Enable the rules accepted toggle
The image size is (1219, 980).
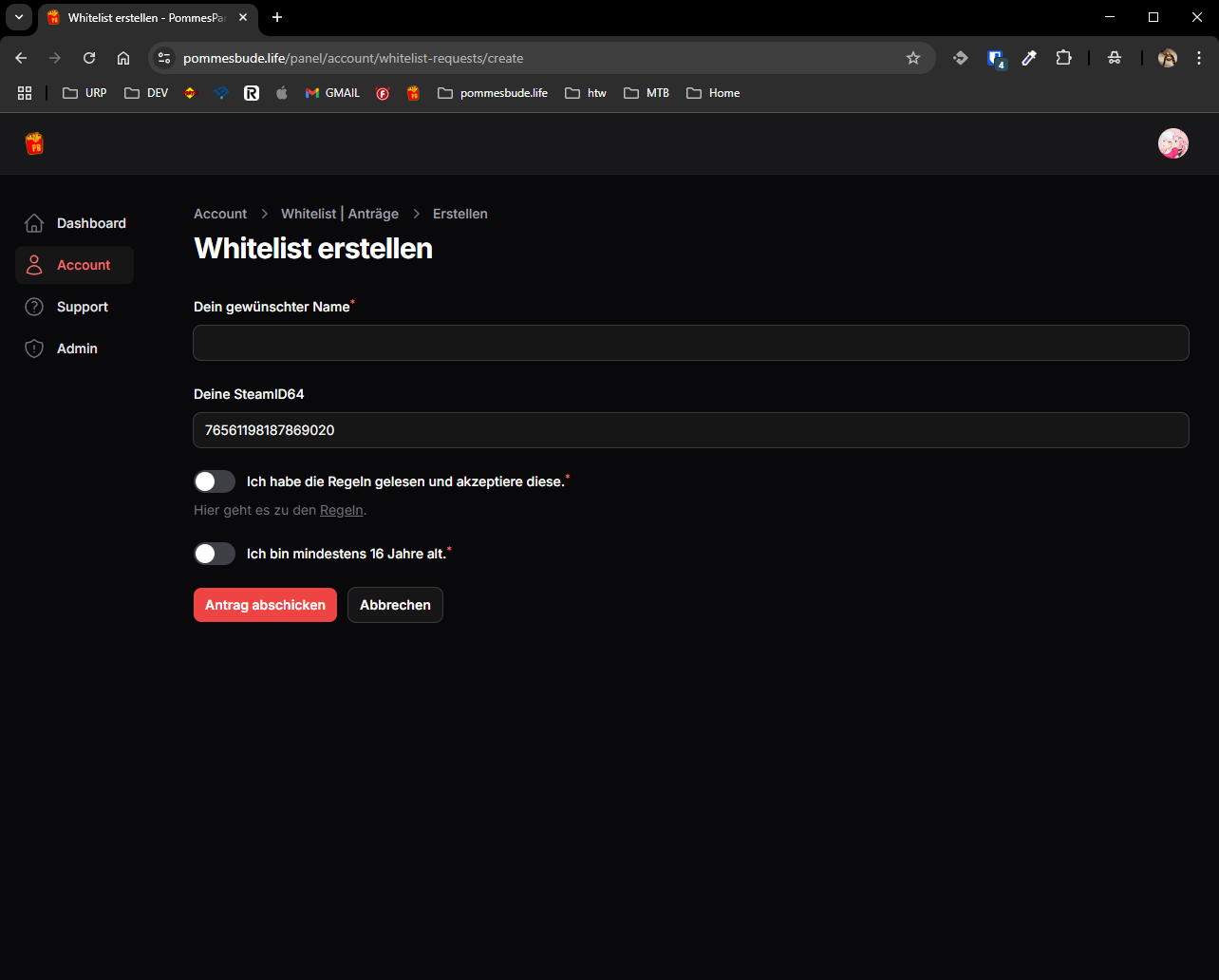point(215,481)
